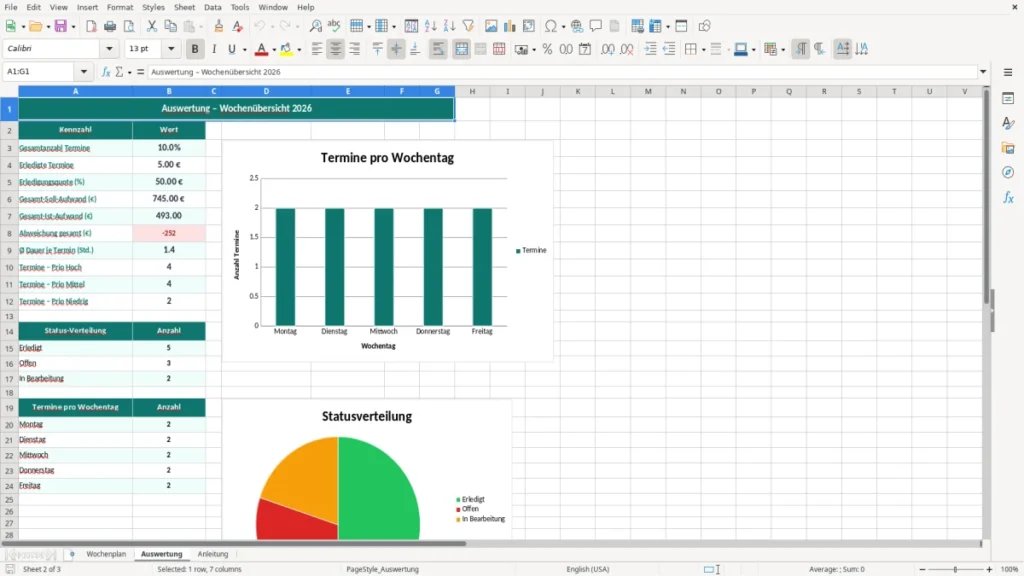Toggle Align Right
Viewport: 1024px width, 576px height.
pyautogui.click(x=355, y=49)
